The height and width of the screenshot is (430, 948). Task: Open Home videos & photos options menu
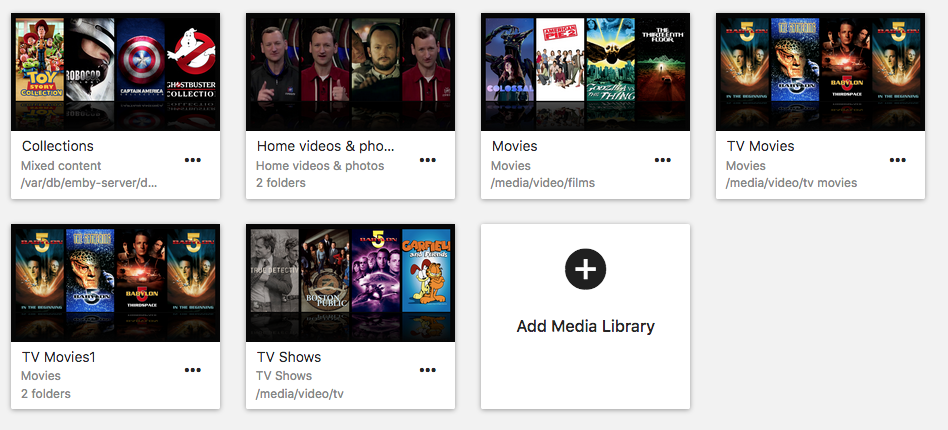coord(427,160)
